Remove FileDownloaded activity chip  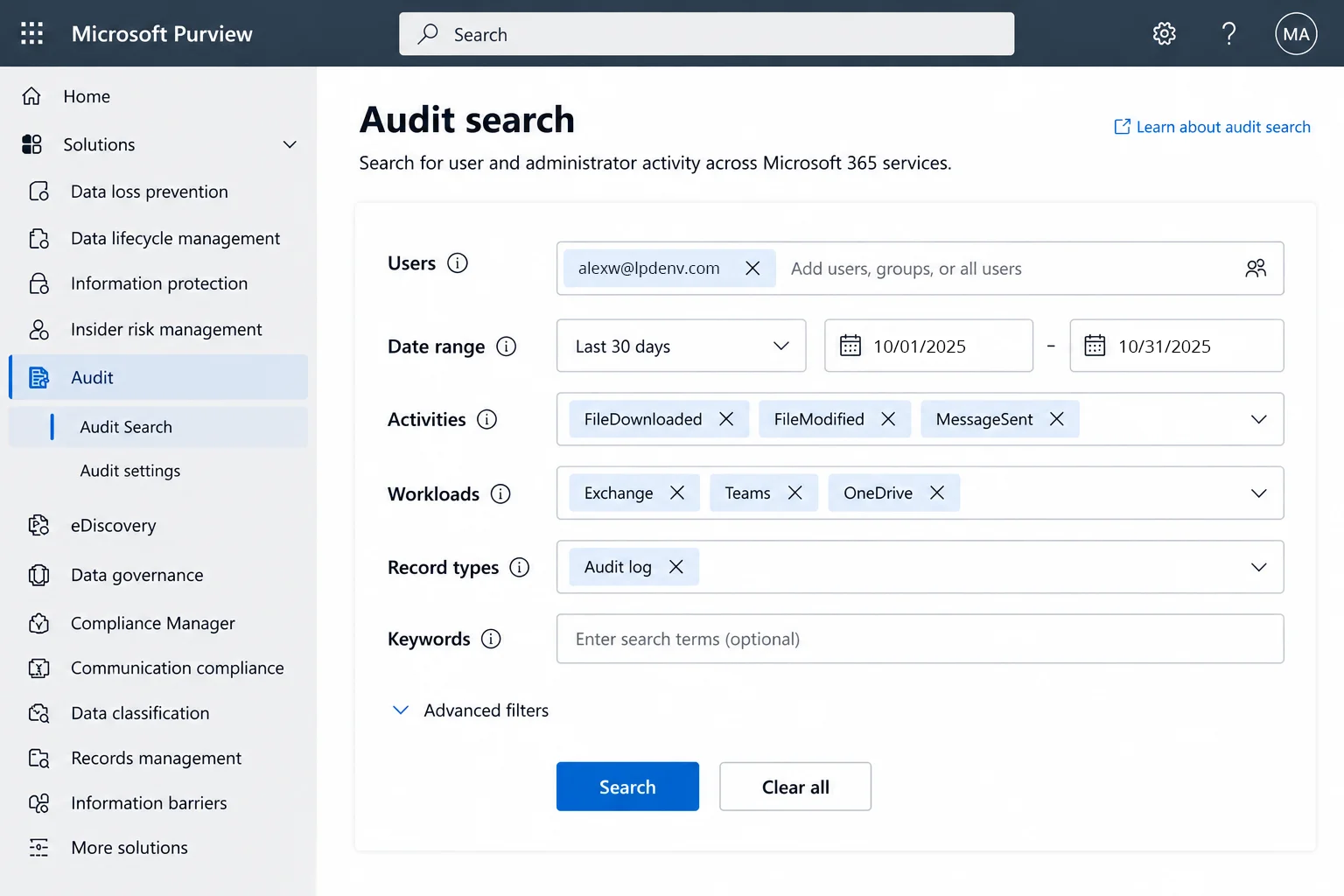pos(726,419)
